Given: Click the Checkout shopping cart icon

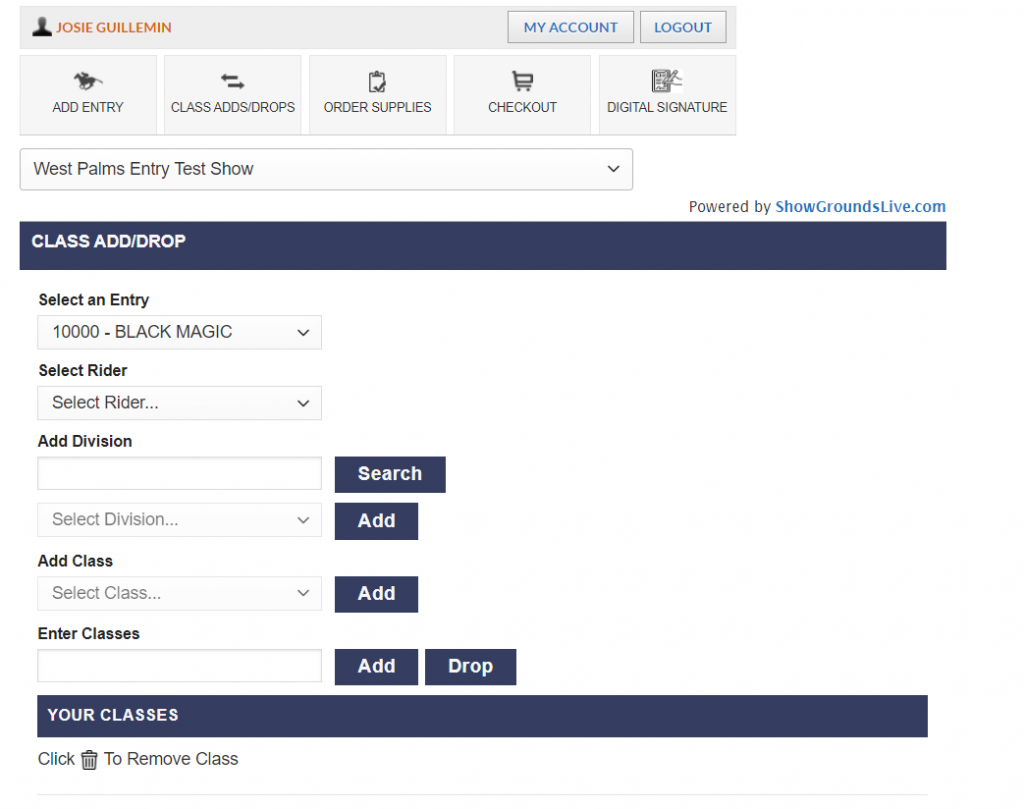Looking at the screenshot, I should click(x=522, y=79).
